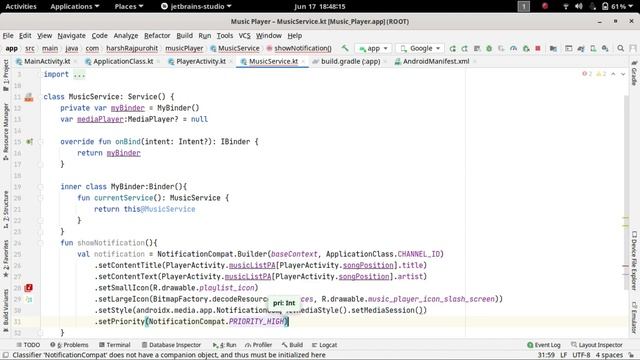
Task: Click the Profile app gauge icon
Action: pyautogui.click(x=513, y=48)
